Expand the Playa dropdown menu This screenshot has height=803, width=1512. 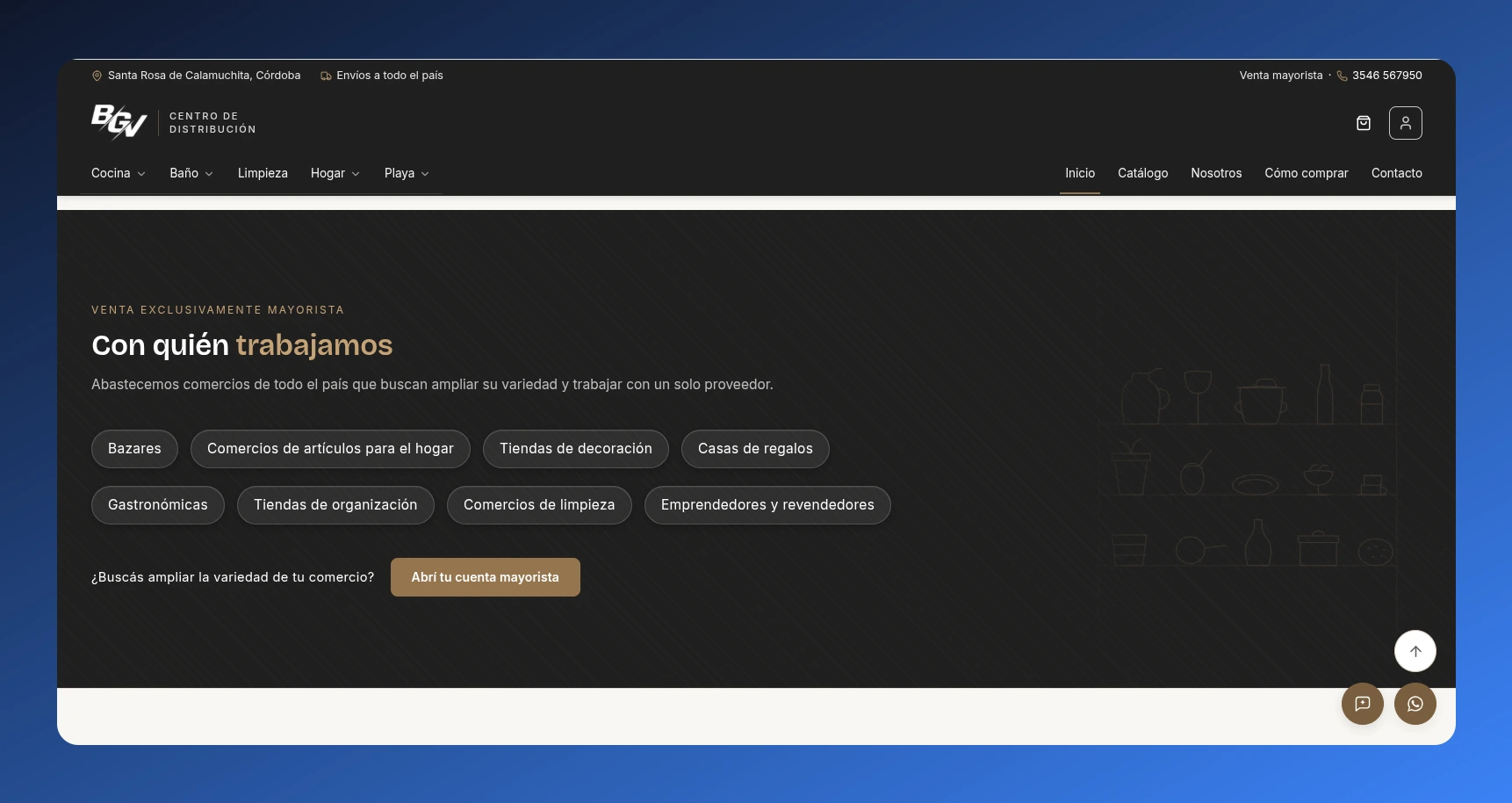click(407, 173)
